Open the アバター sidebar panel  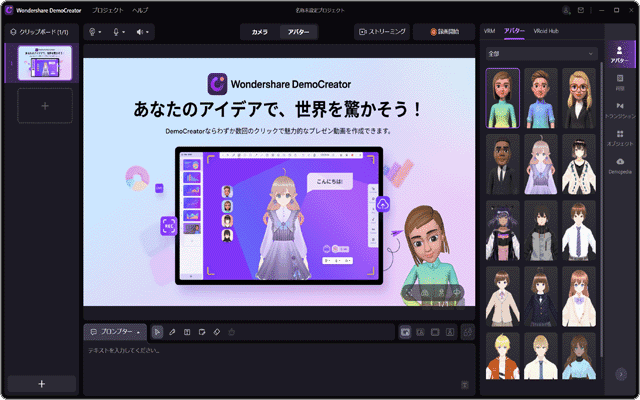tap(620, 55)
